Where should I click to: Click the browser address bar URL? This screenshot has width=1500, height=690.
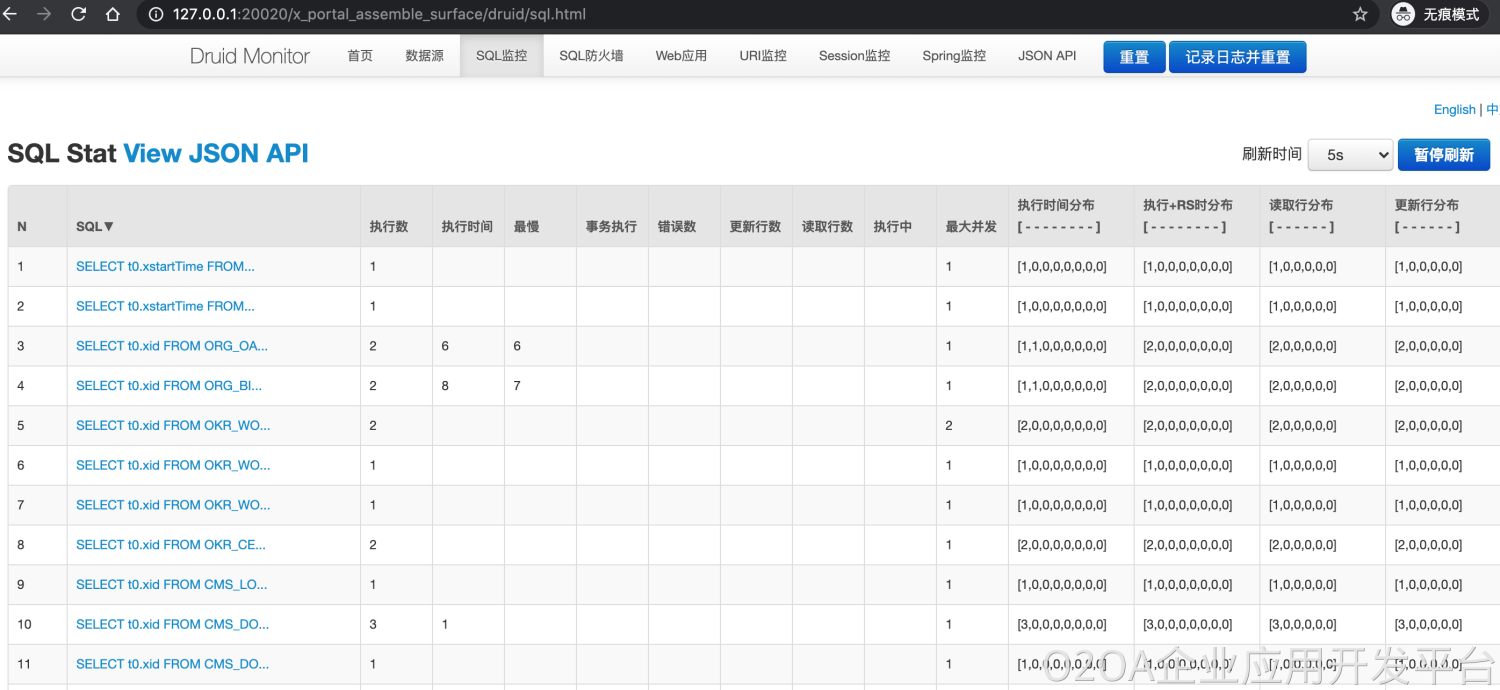click(x=380, y=14)
